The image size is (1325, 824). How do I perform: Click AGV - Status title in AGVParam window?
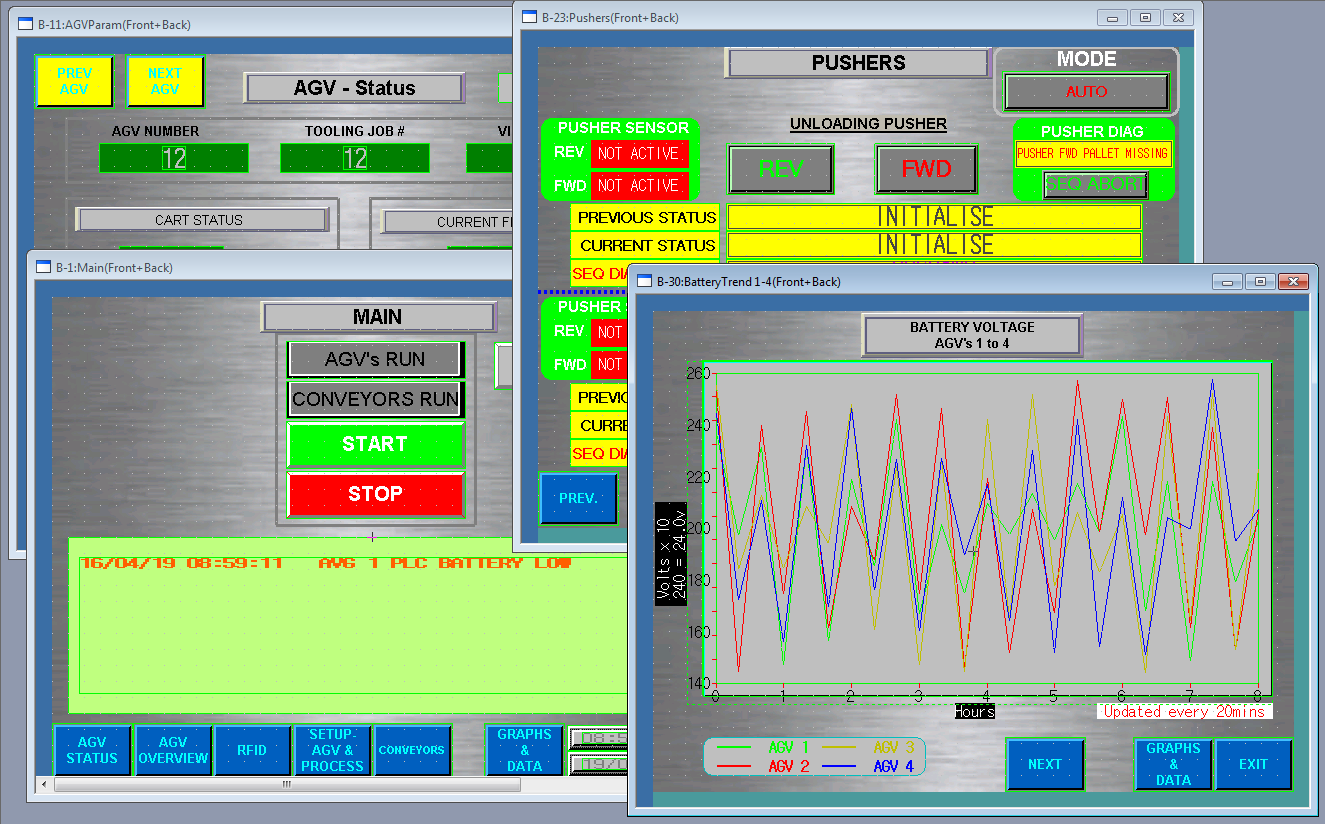click(x=354, y=88)
